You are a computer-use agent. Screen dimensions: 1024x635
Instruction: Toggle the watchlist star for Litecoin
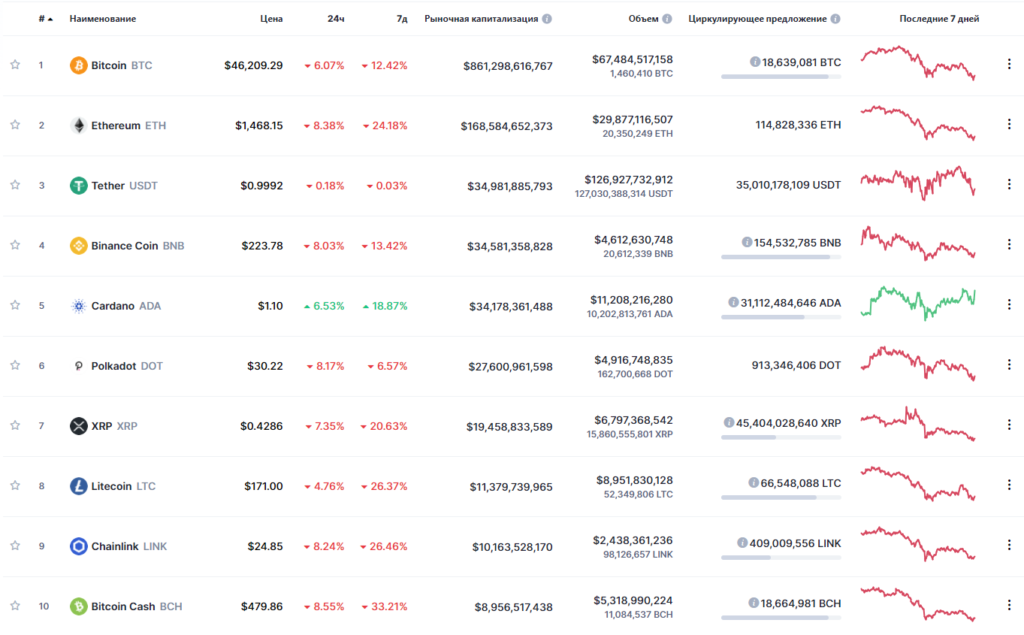pyautogui.click(x=15, y=486)
